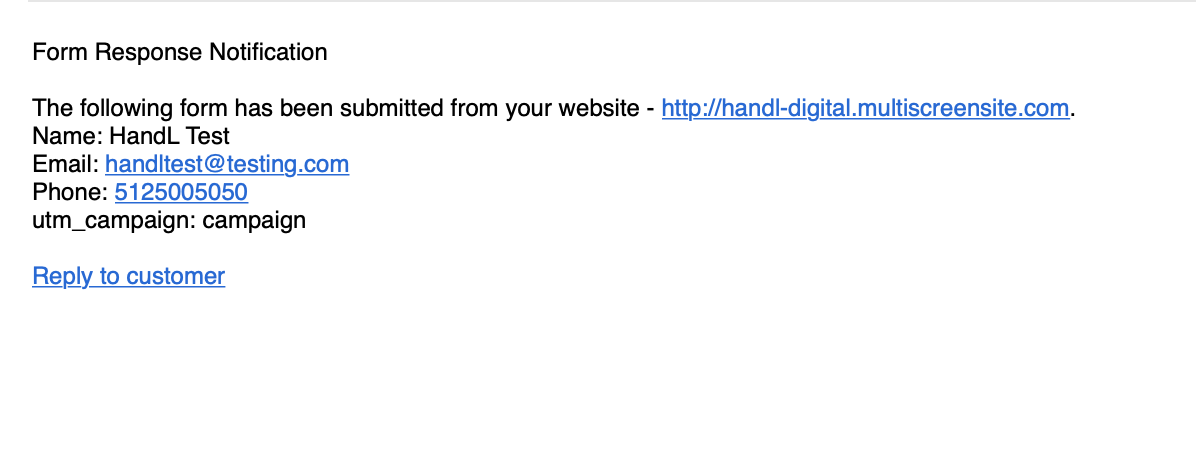Click the word "website" in the intro sentence

coord(597,108)
